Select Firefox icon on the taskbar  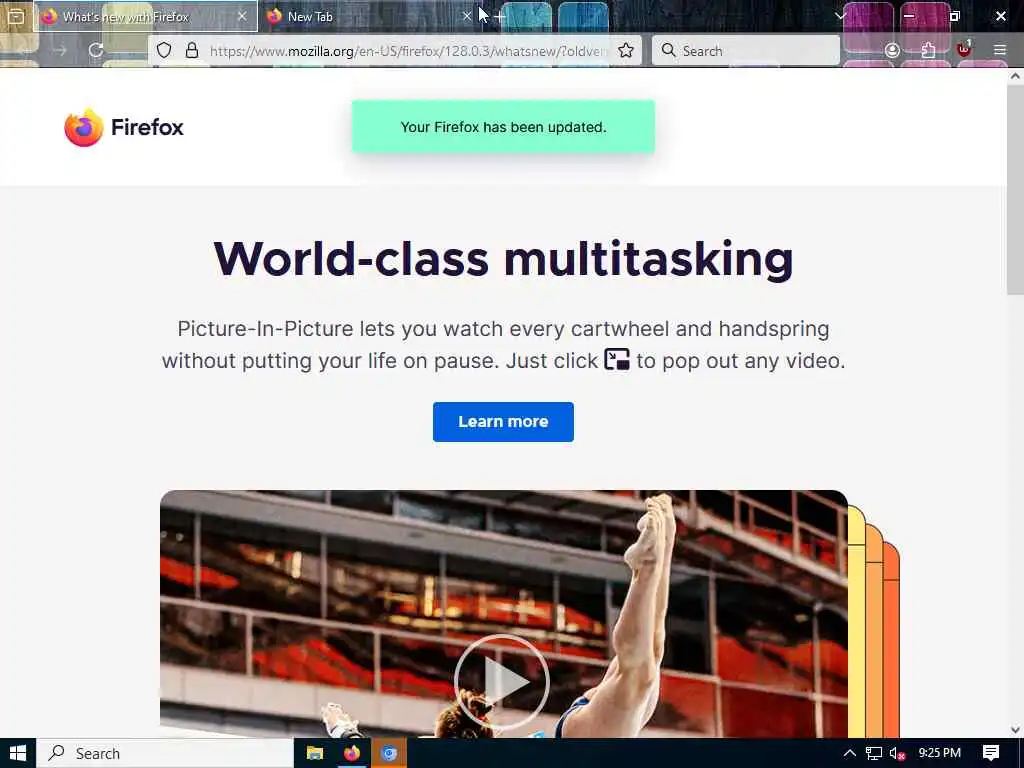[352, 753]
